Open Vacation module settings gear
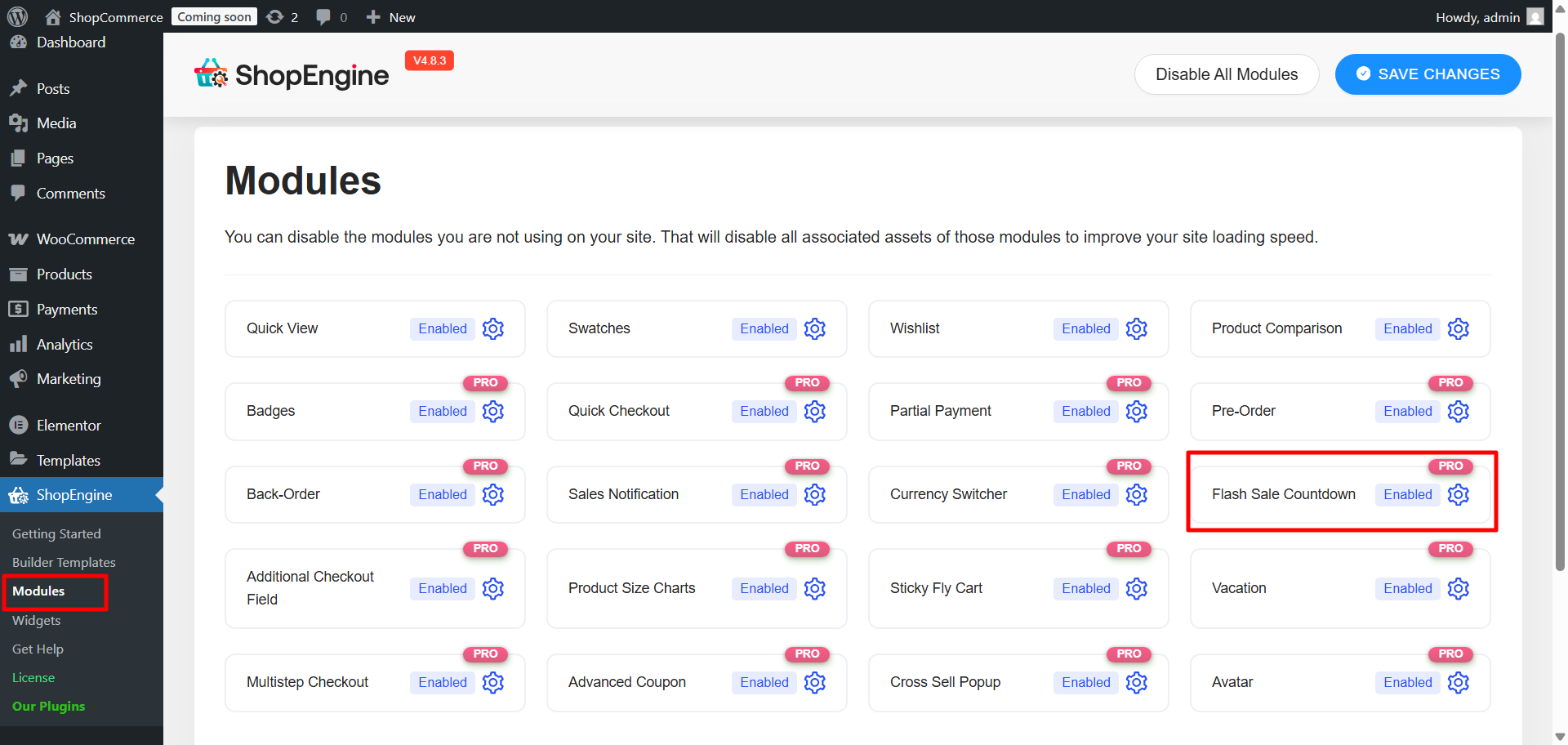 click(1459, 588)
